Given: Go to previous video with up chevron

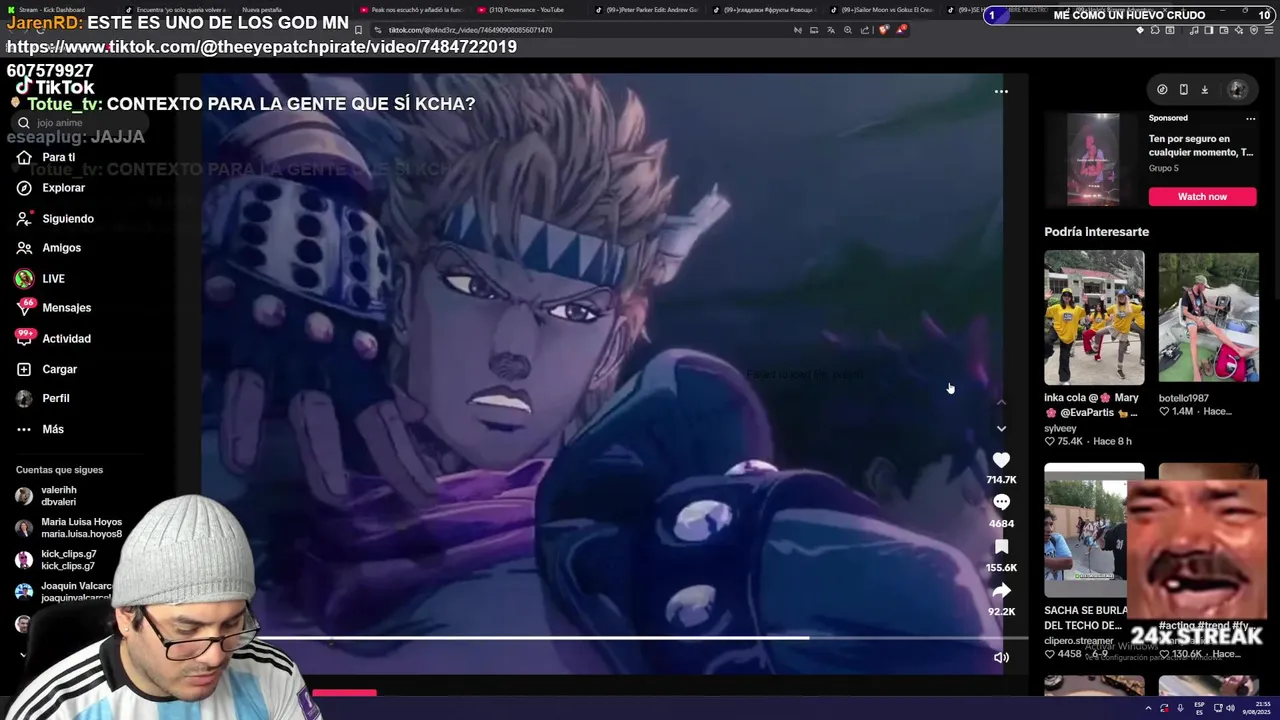Looking at the screenshot, I should (1001, 402).
